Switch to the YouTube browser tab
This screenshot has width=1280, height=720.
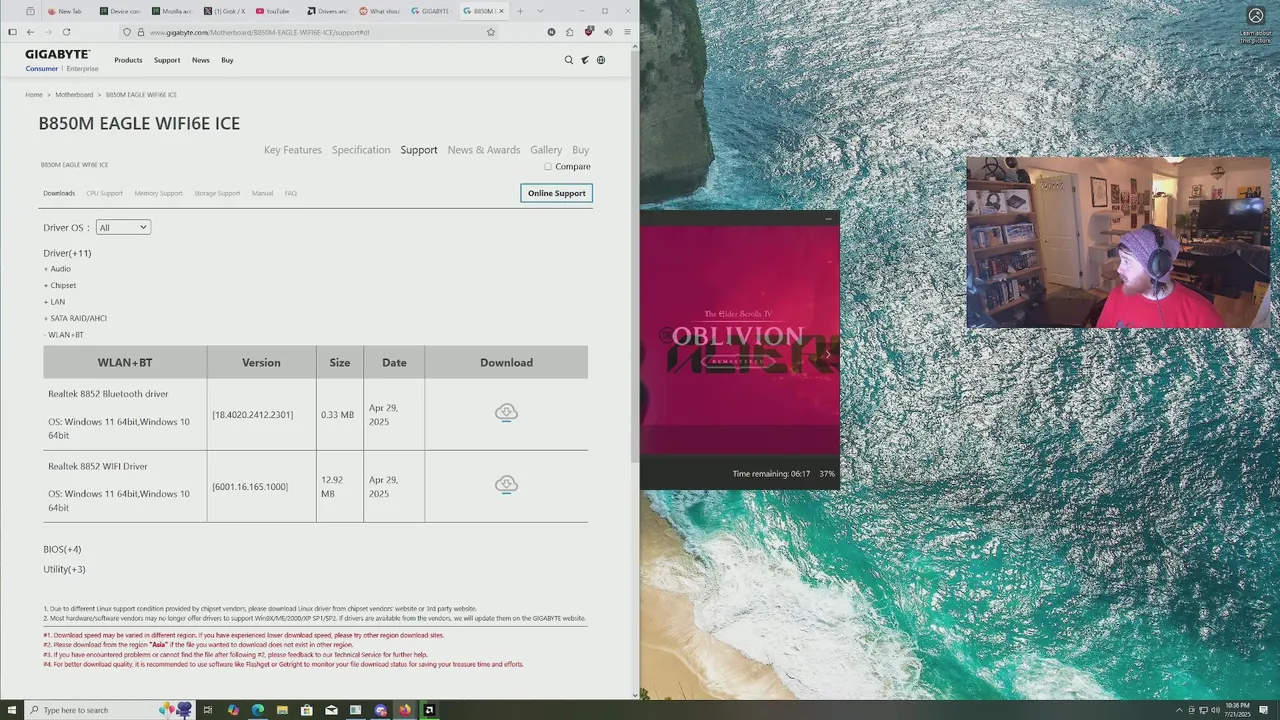point(272,11)
